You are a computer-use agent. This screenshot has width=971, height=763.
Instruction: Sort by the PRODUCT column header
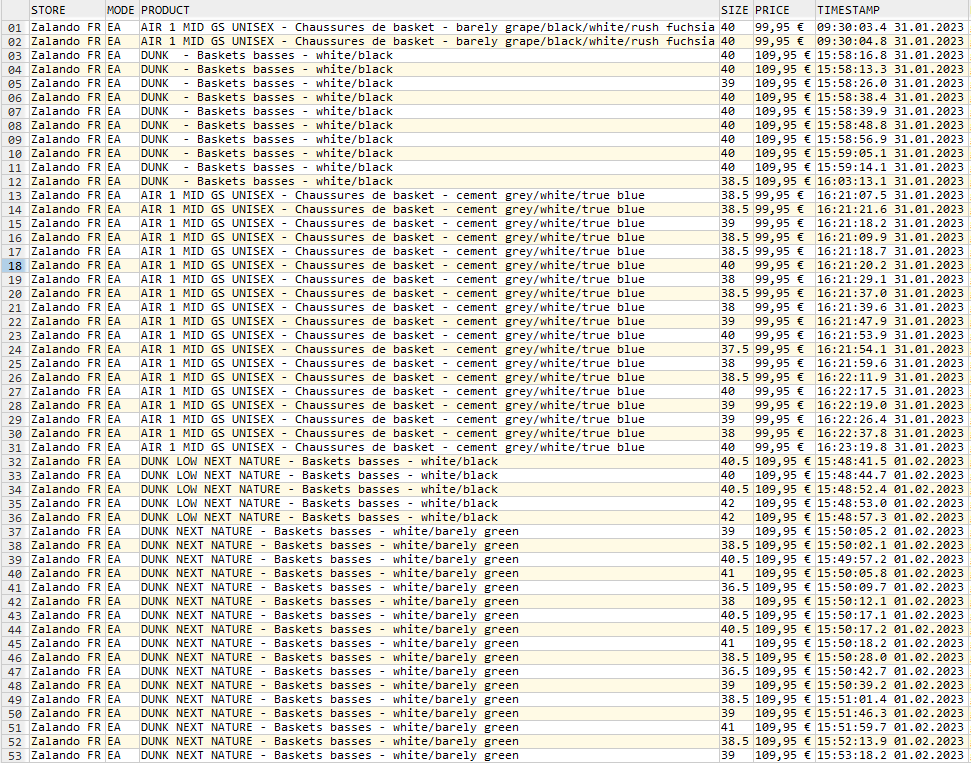429,10
